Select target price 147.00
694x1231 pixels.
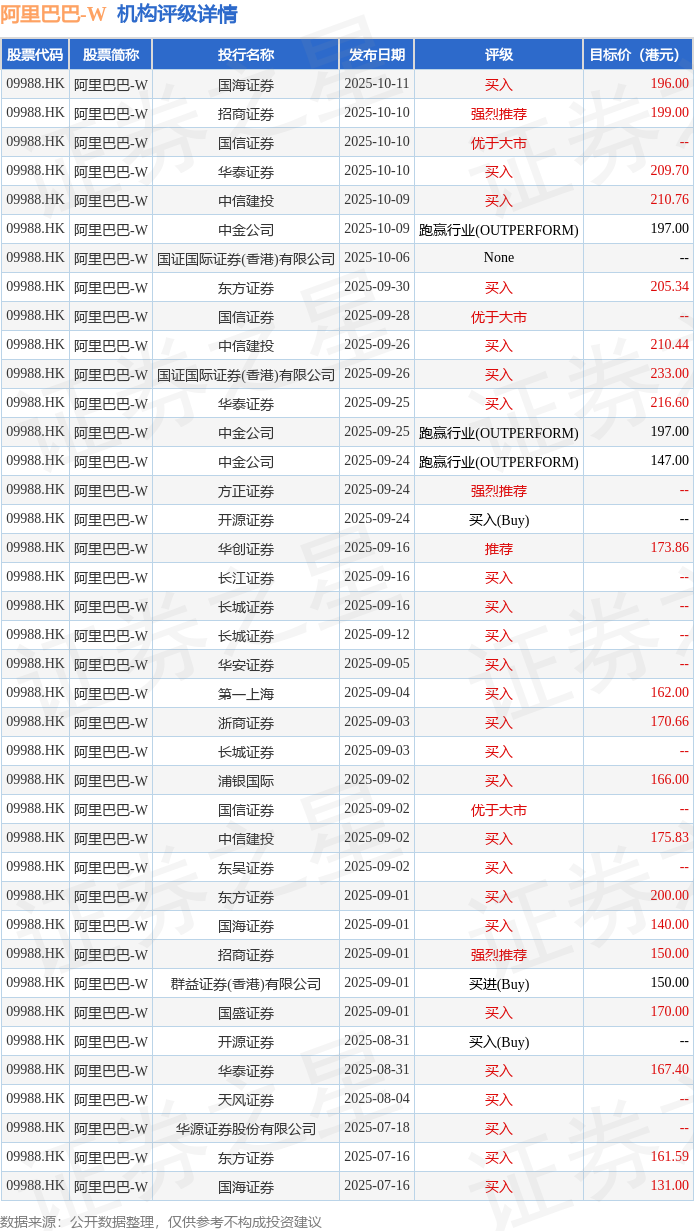point(669,461)
